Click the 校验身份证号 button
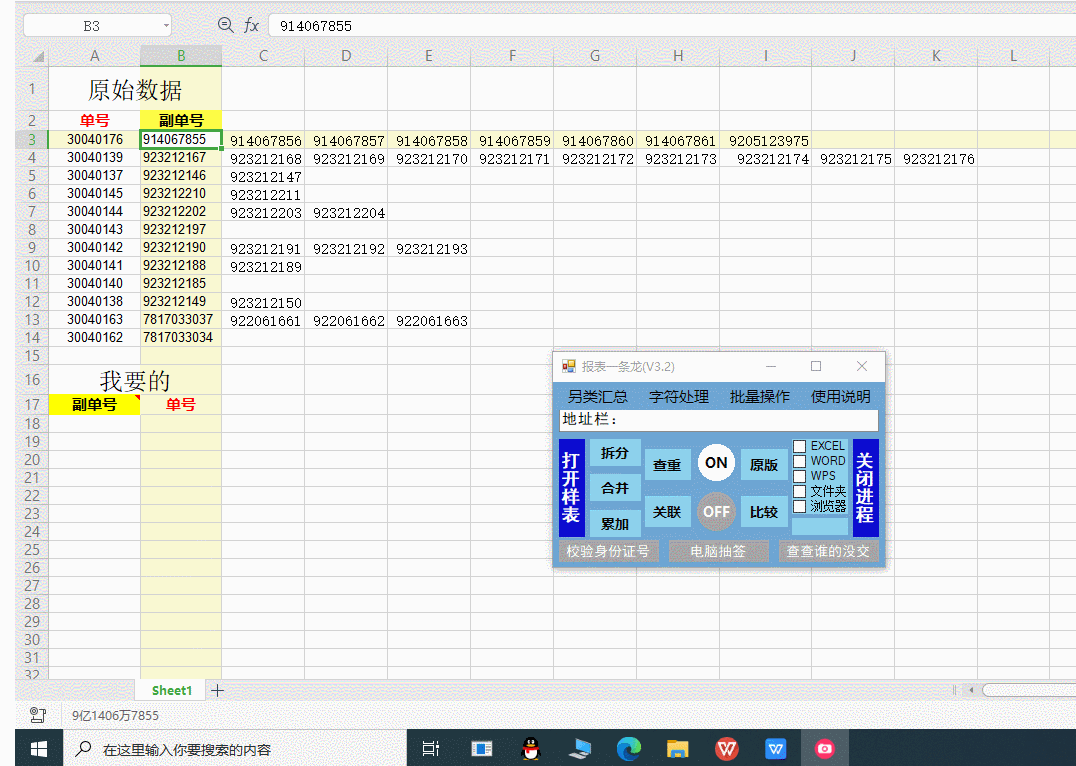The height and width of the screenshot is (766, 1076). 608,551
